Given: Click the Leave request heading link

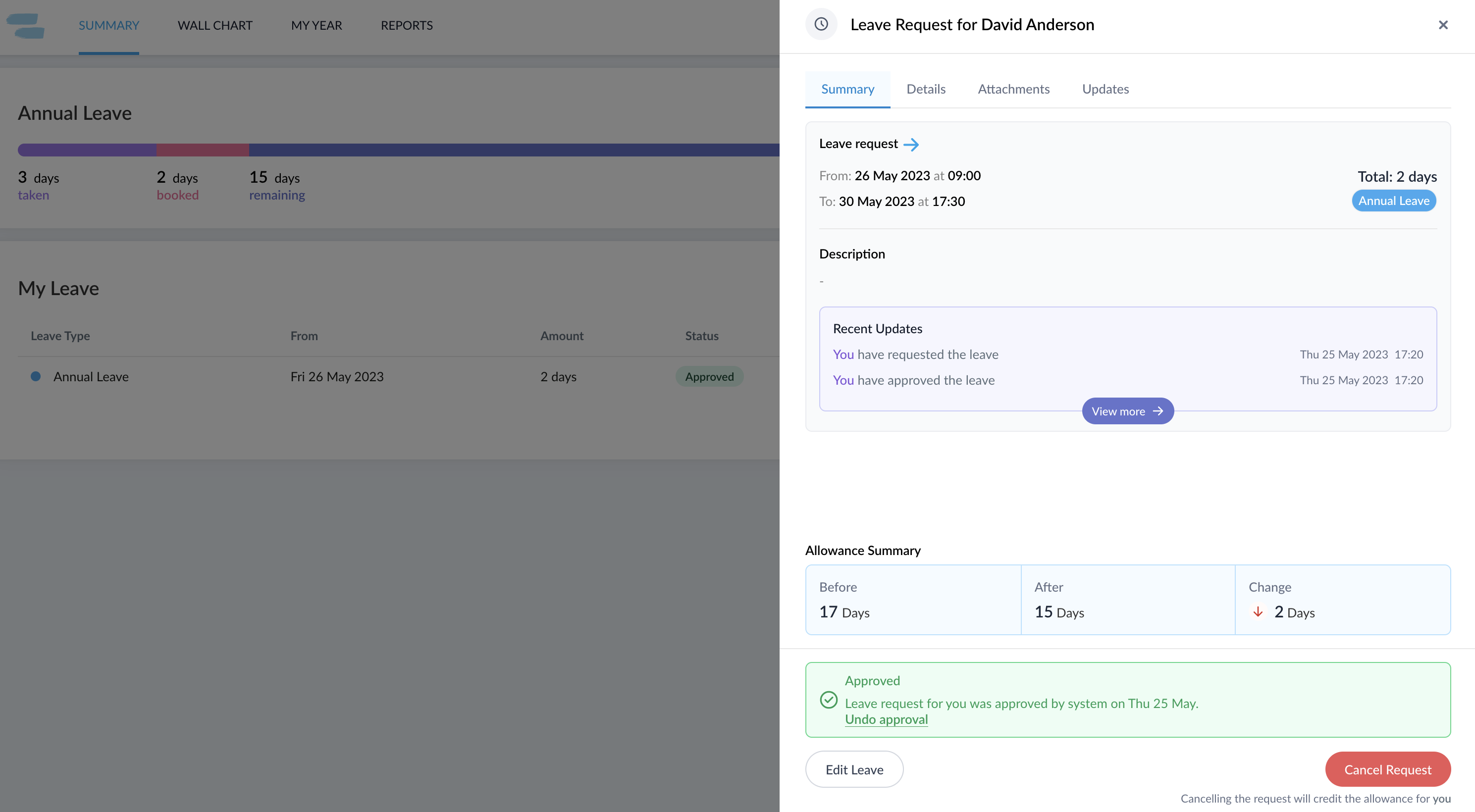Looking at the screenshot, I should click(858, 144).
